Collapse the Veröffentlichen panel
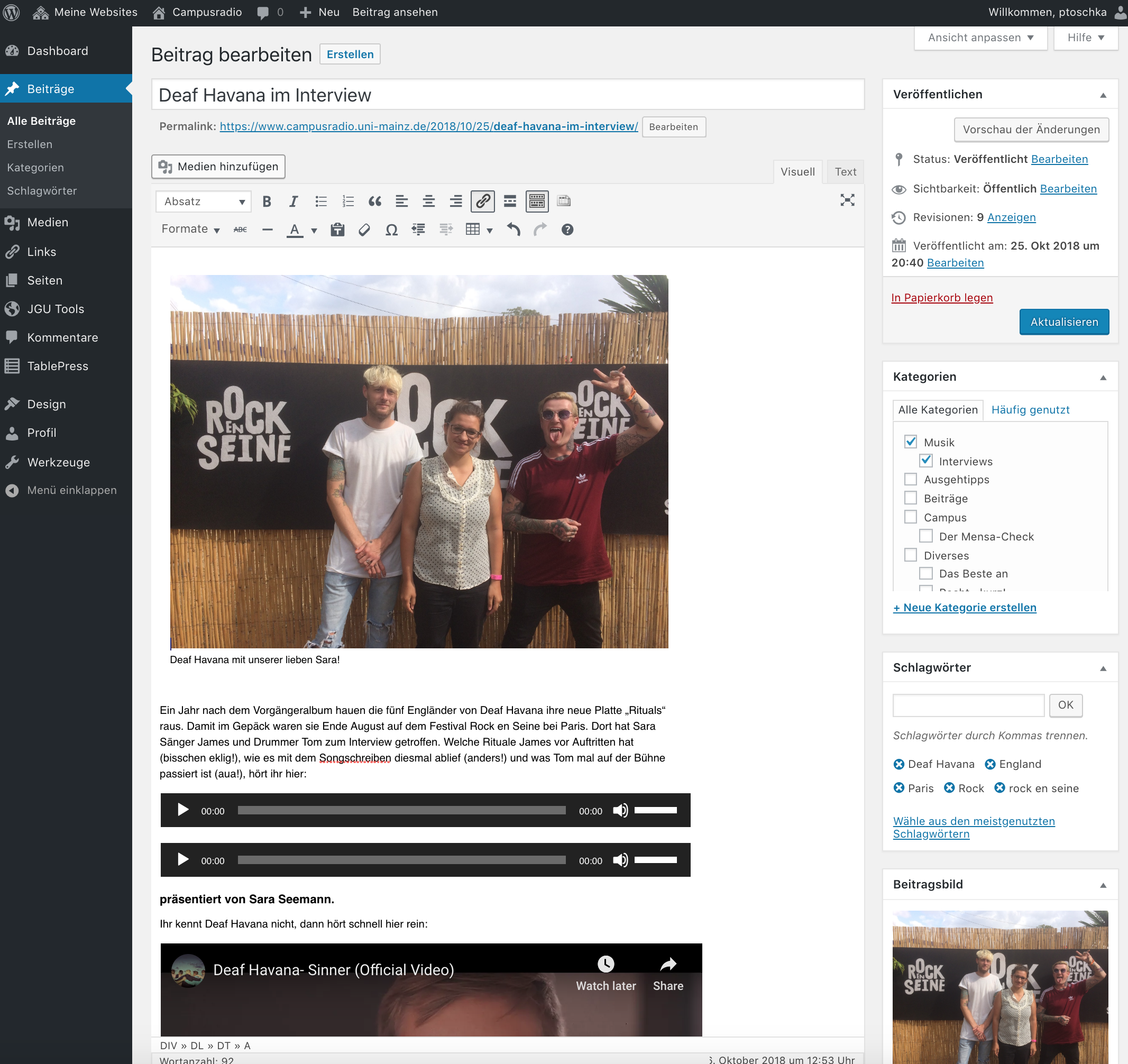Image resolution: width=1128 pixels, height=1064 pixels. coord(1103,95)
